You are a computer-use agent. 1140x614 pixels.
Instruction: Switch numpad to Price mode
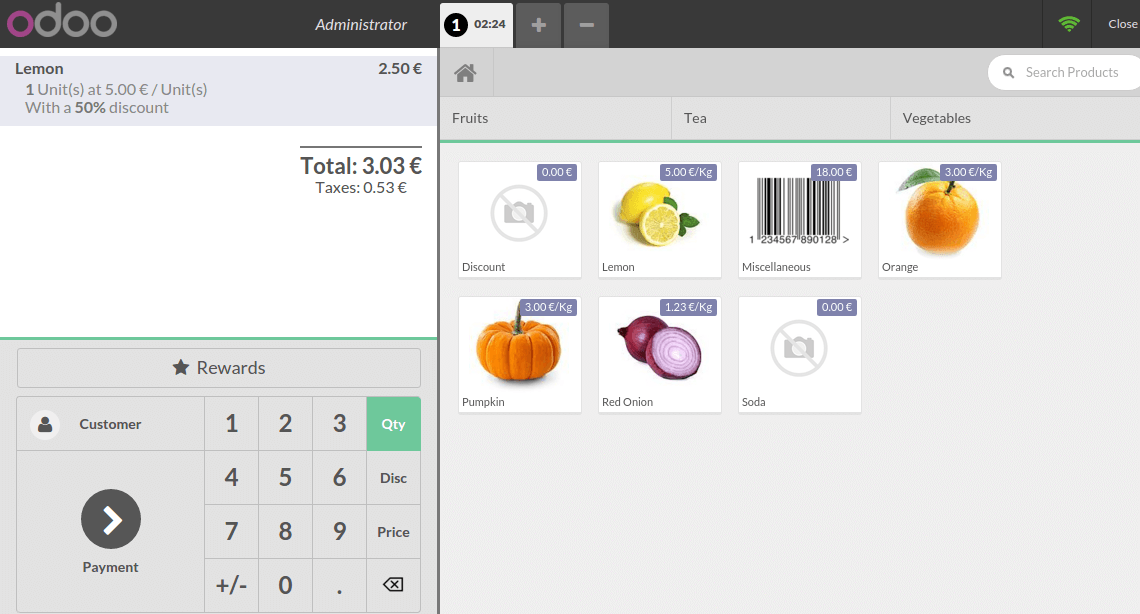coord(393,531)
